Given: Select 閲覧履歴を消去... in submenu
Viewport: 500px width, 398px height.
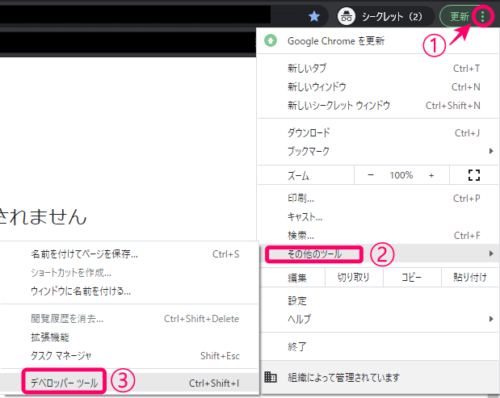Looking at the screenshot, I should (x=129, y=319).
